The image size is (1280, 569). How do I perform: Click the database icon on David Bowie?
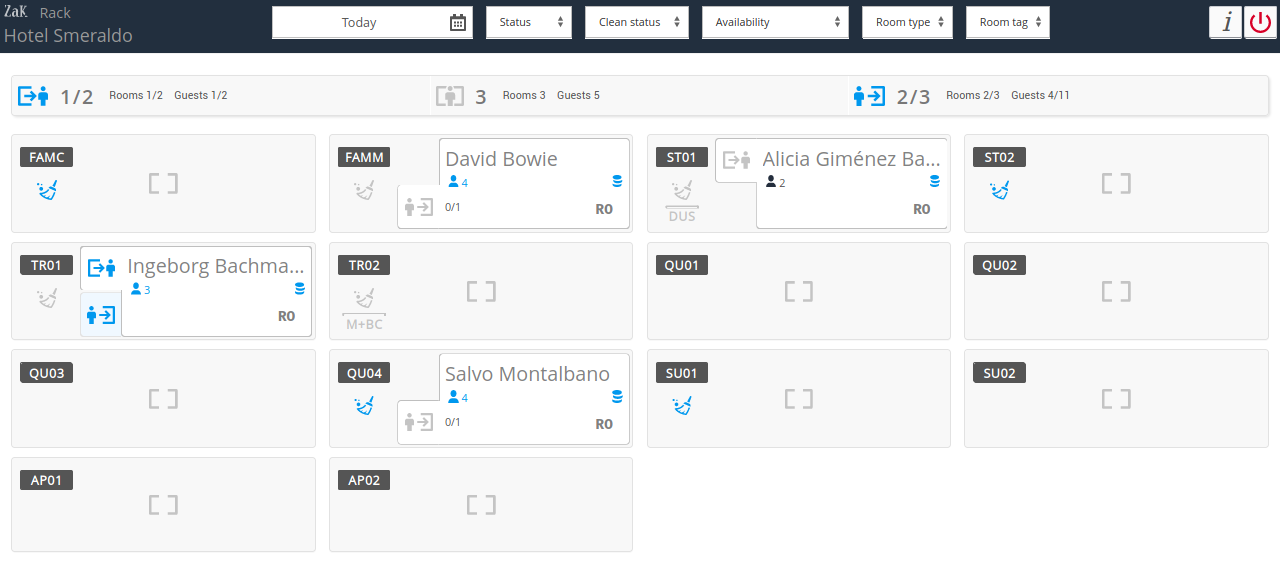(617, 182)
